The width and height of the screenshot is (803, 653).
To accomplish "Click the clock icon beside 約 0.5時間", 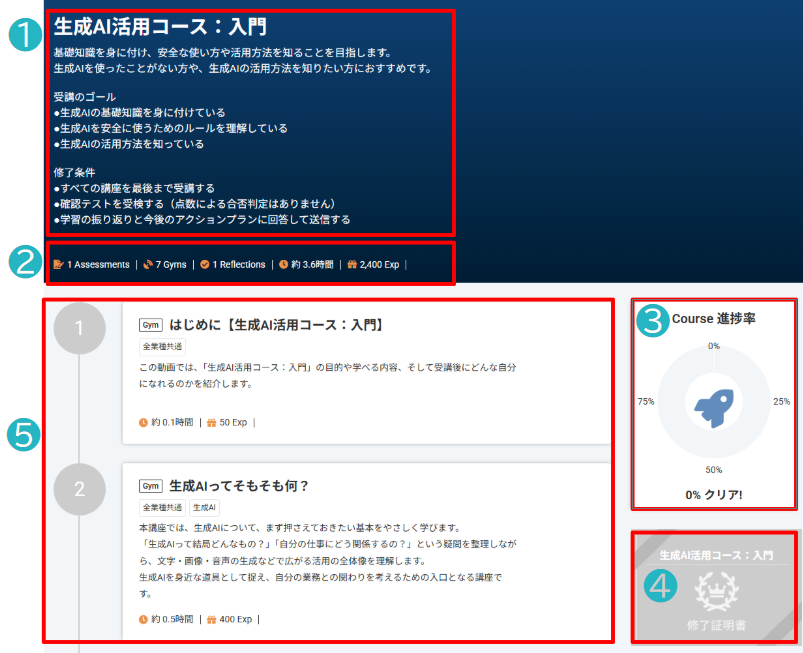I will pos(143,619).
